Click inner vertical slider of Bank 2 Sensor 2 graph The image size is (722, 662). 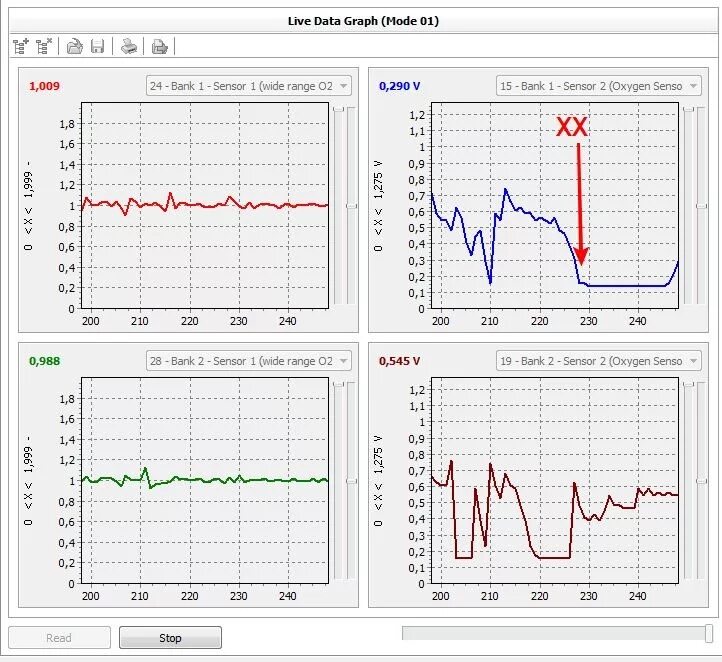point(688,481)
